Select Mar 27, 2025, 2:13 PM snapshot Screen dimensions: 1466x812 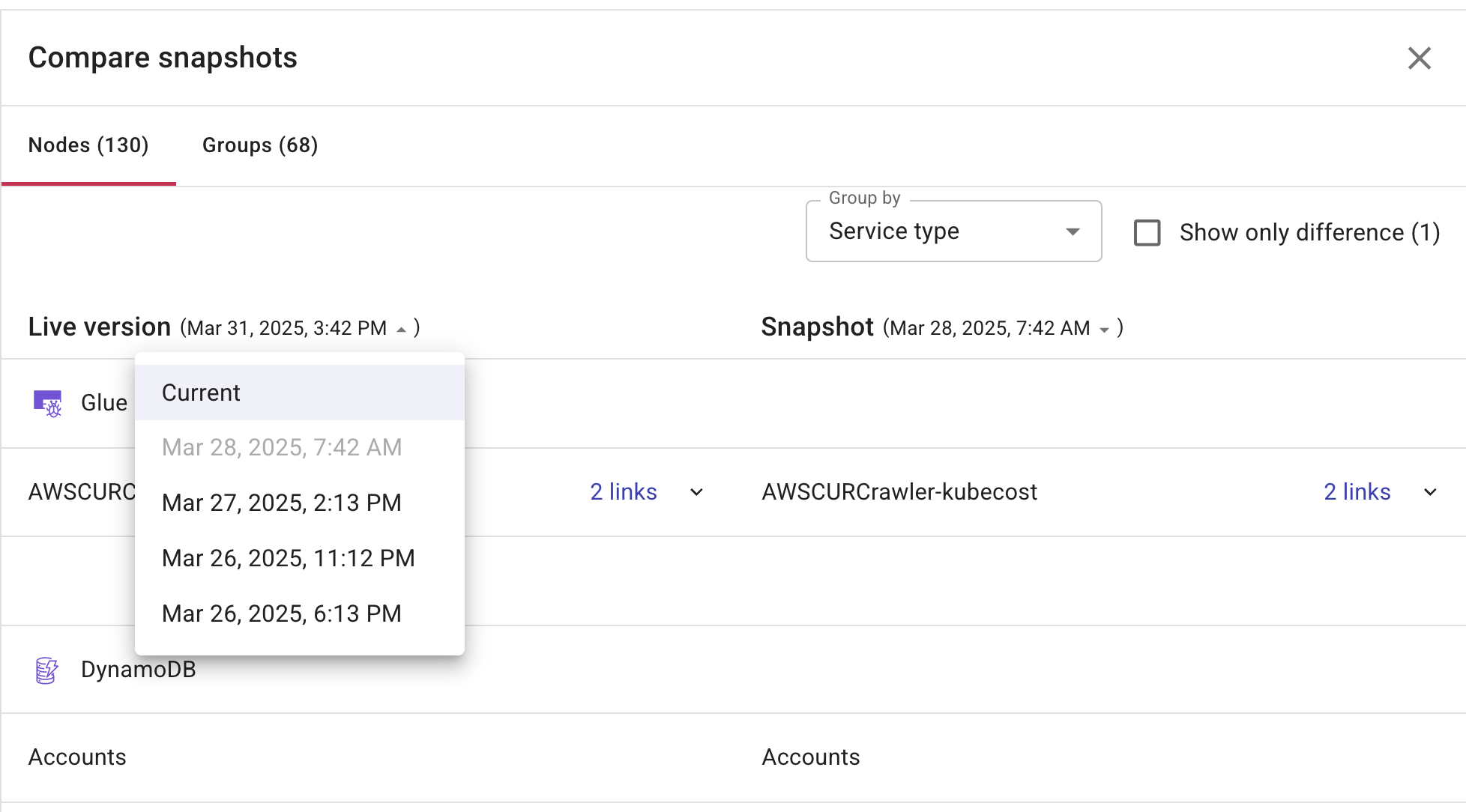point(282,503)
